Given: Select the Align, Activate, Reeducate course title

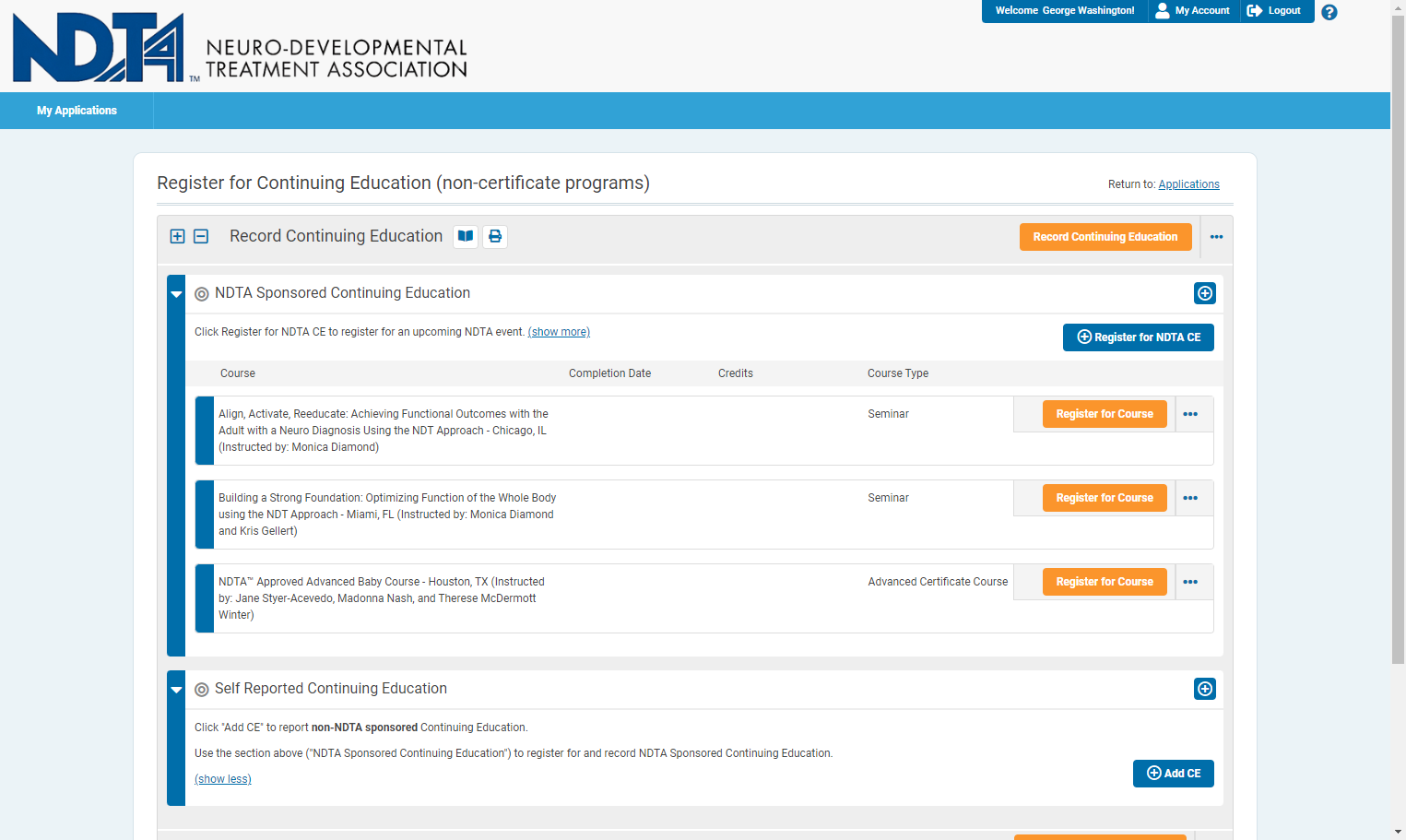Looking at the screenshot, I should [x=384, y=431].
